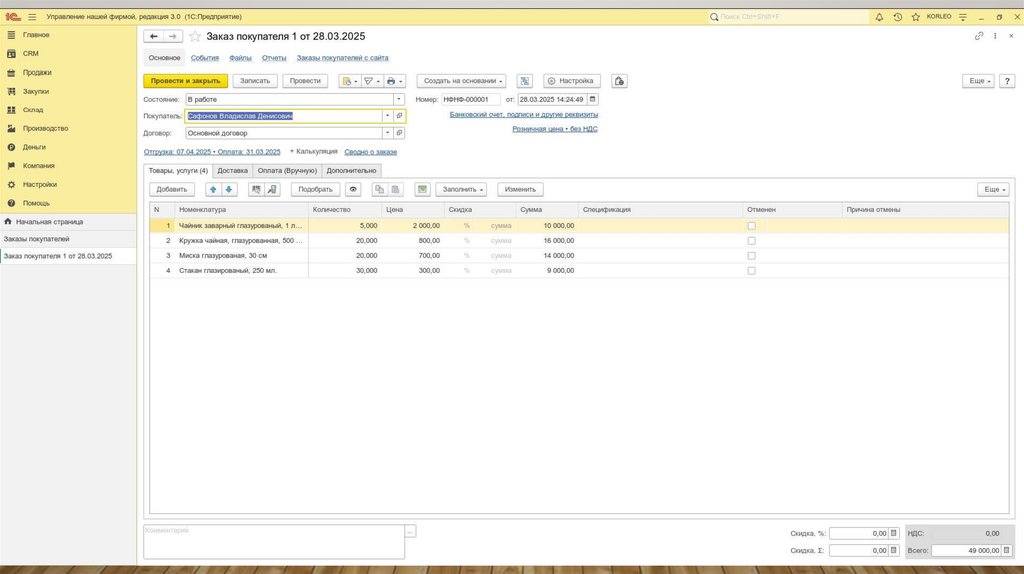The image size is (1024, 574).
Task: Click the Подобрать button
Action: [315, 189]
